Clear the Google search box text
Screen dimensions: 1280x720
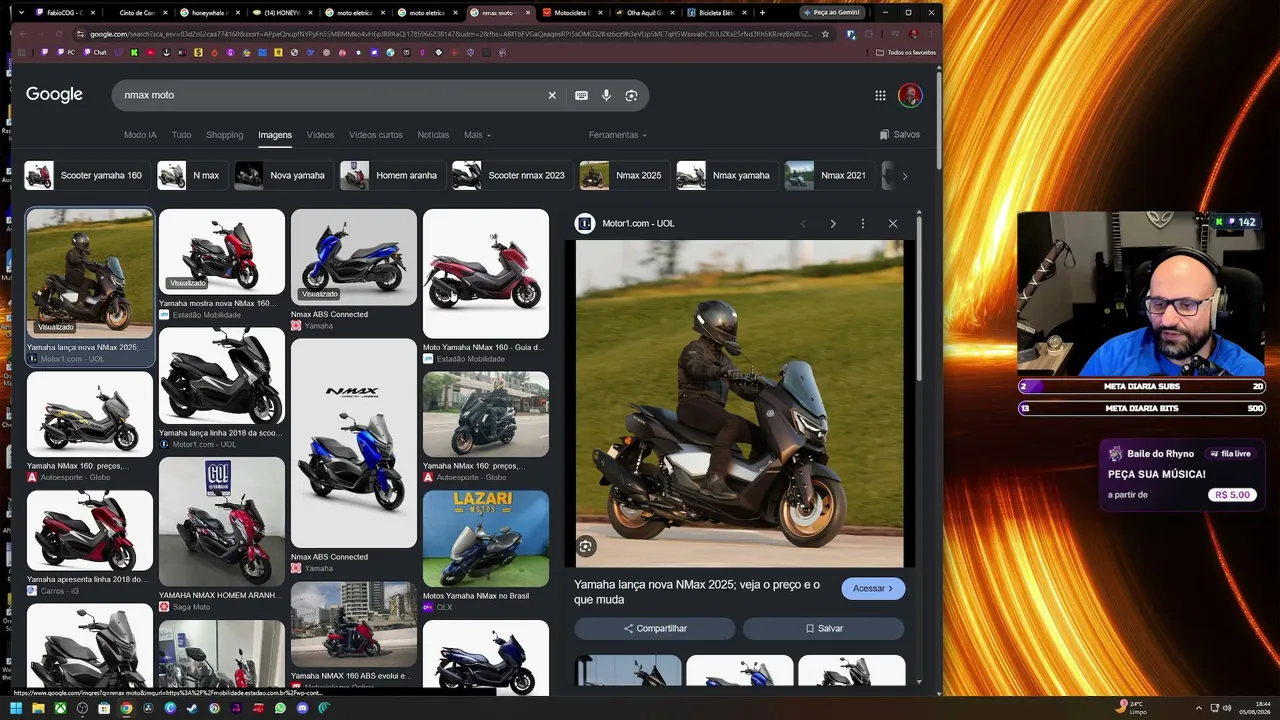coord(551,95)
